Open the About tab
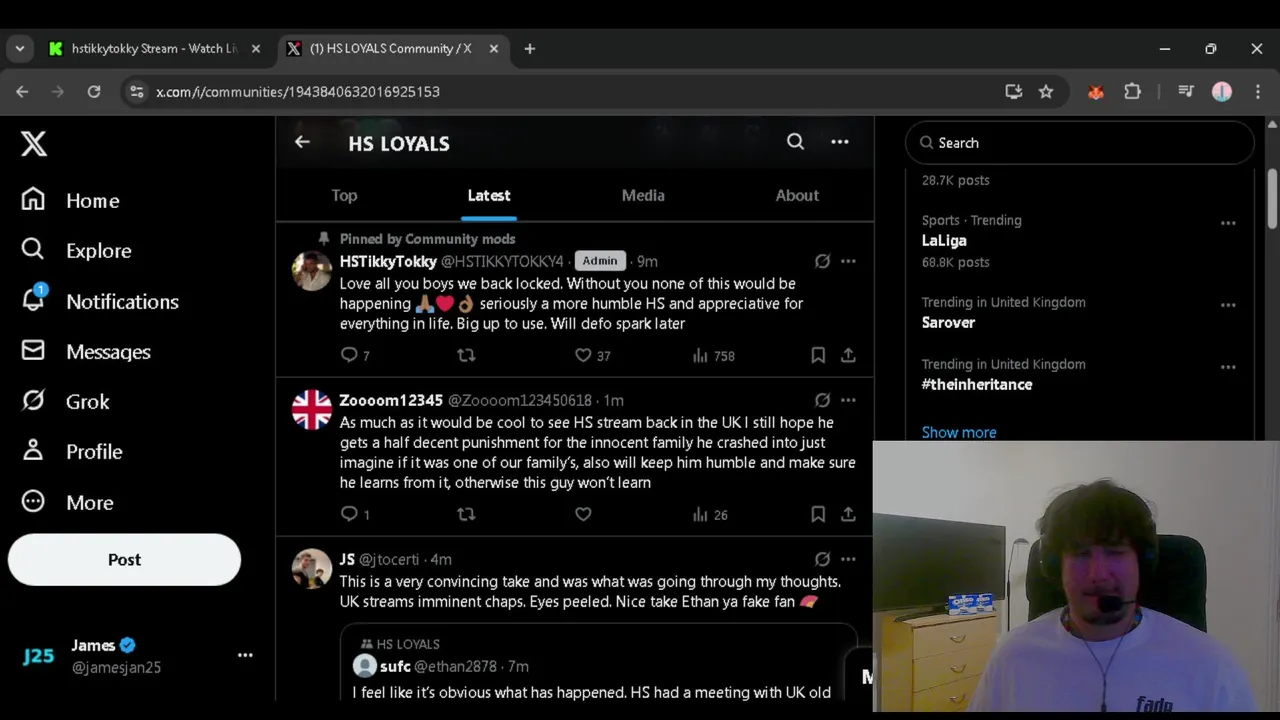Image resolution: width=1280 pixels, height=720 pixels. 797,196
